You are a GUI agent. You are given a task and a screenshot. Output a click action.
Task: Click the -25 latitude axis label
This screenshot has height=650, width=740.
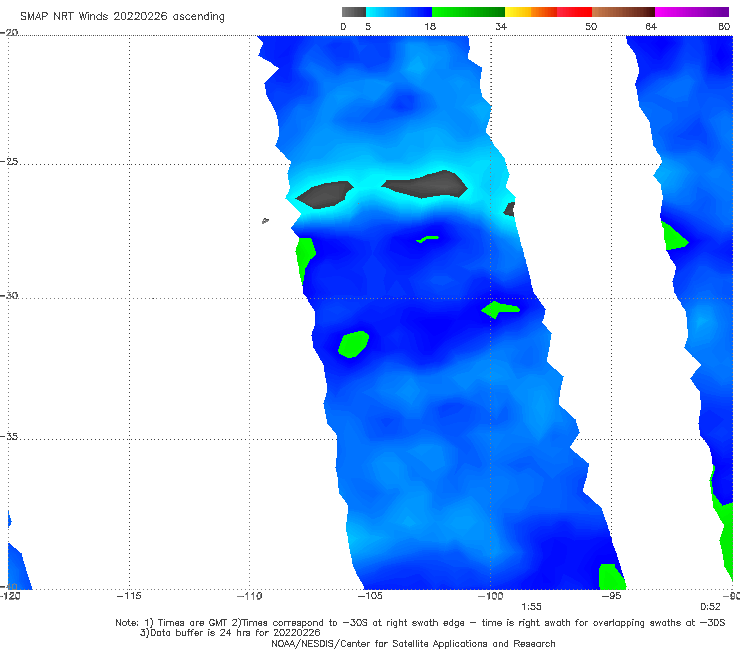point(9,162)
